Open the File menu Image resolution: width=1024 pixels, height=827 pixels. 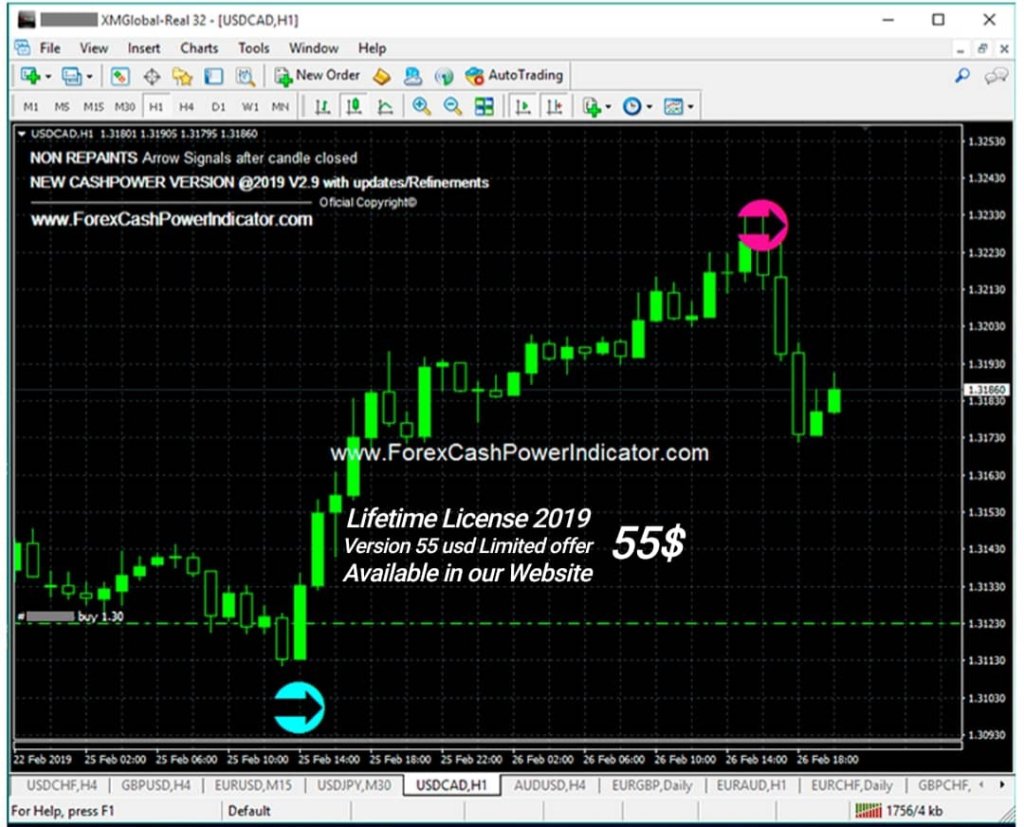click(50, 48)
